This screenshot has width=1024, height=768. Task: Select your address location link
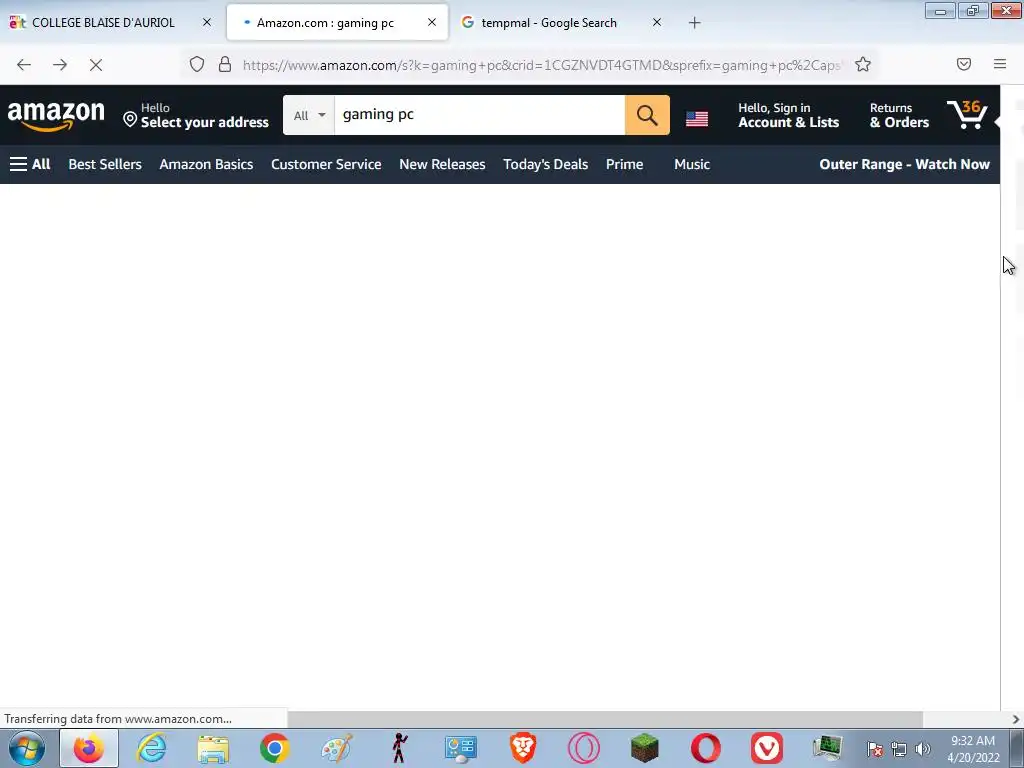tap(196, 116)
